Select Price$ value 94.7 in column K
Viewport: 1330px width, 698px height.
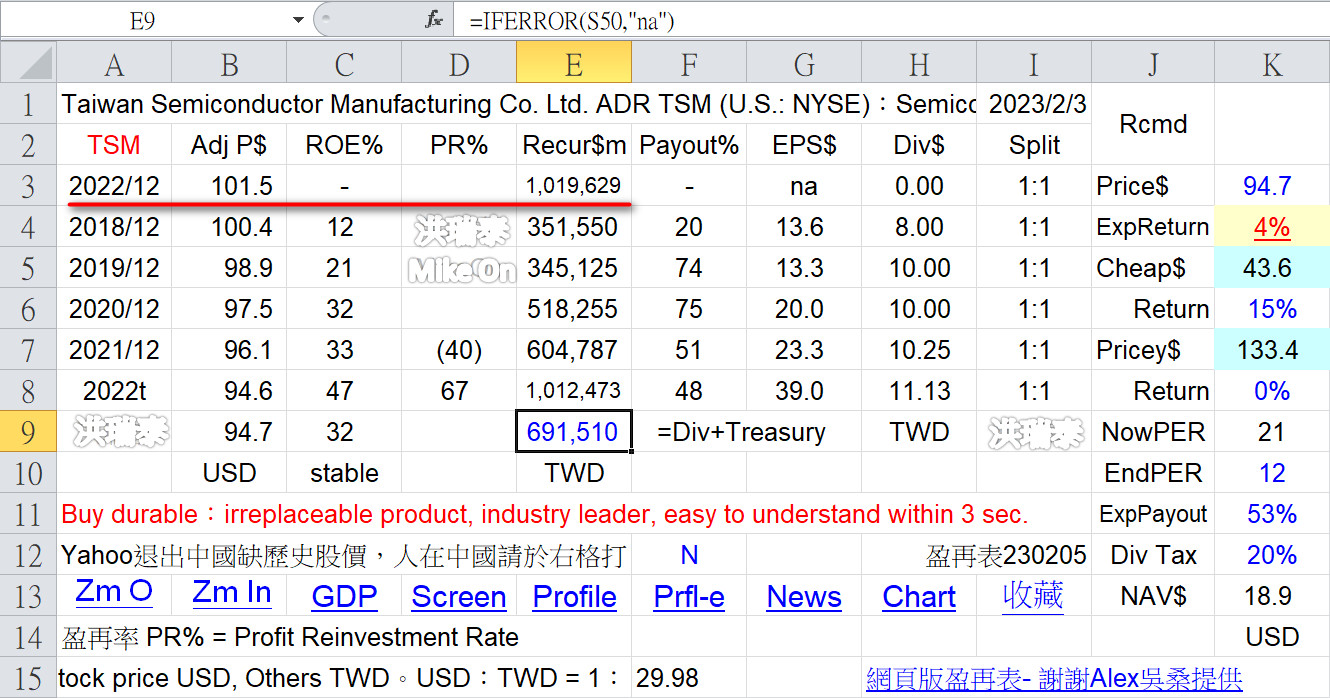pos(1272,186)
